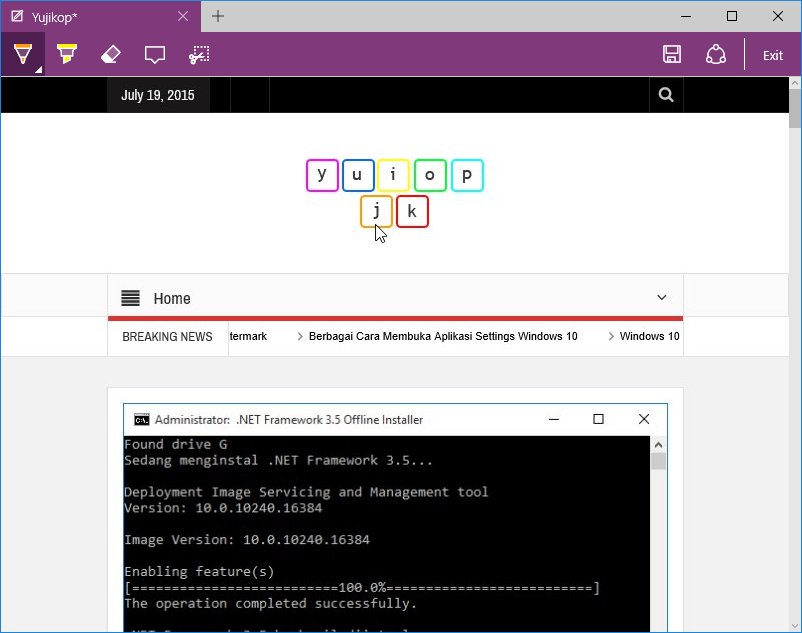Expand the navigation dropdown chevron
802x633 pixels.
click(661, 298)
